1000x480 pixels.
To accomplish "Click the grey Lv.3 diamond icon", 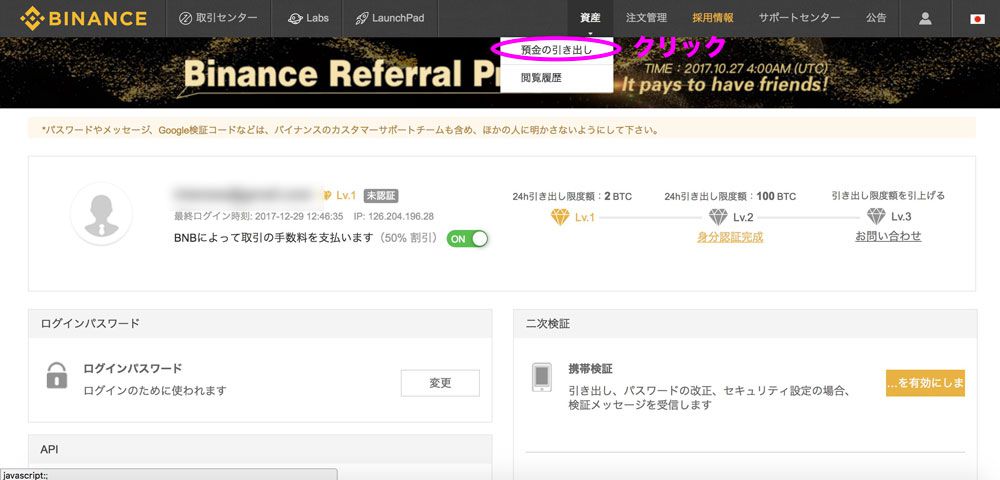I will click(x=876, y=217).
